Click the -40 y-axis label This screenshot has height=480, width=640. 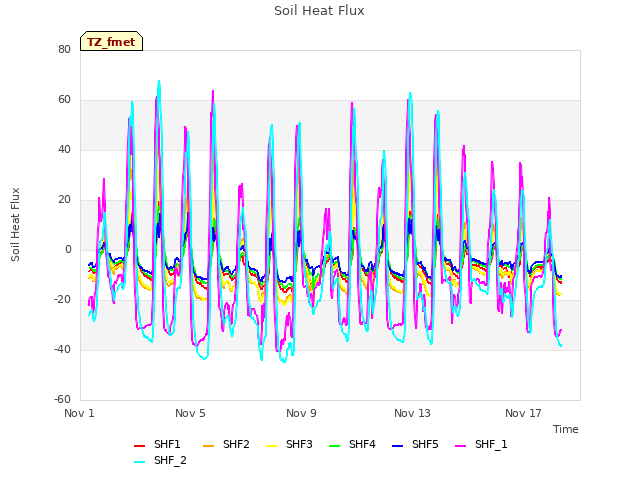[62, 349]
